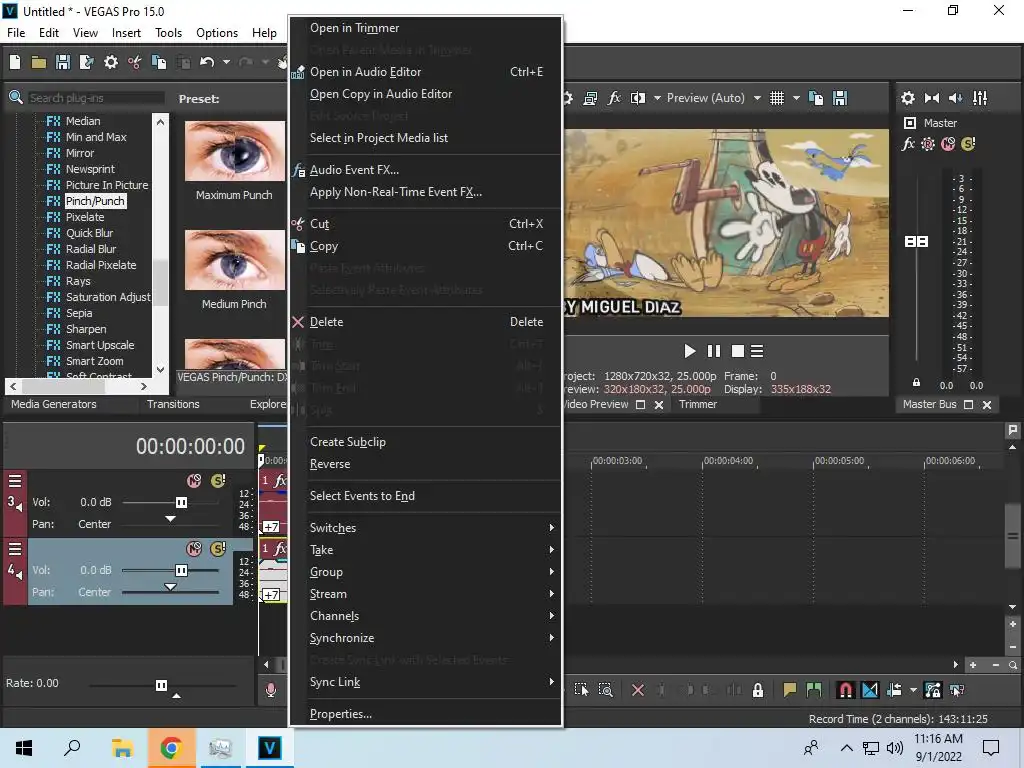1024x768 pixels.
Task: Click the lock event padlock icon
Action: tap(758, 690)
